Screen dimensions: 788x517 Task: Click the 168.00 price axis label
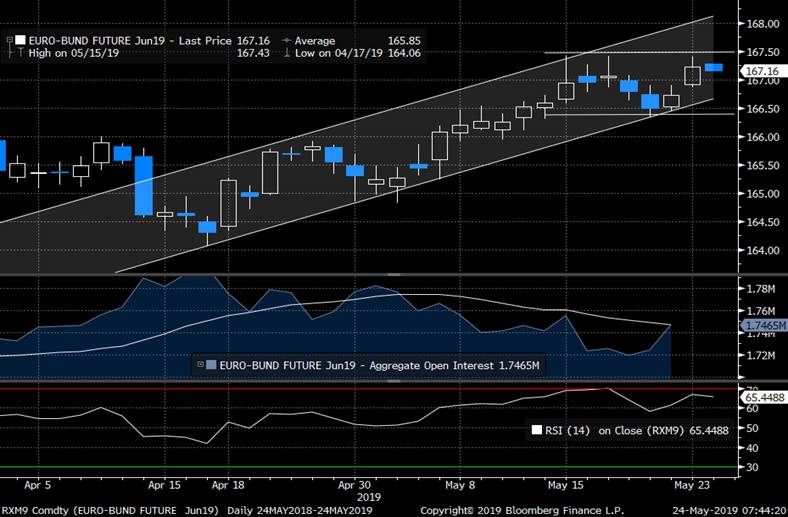(762, 24)
